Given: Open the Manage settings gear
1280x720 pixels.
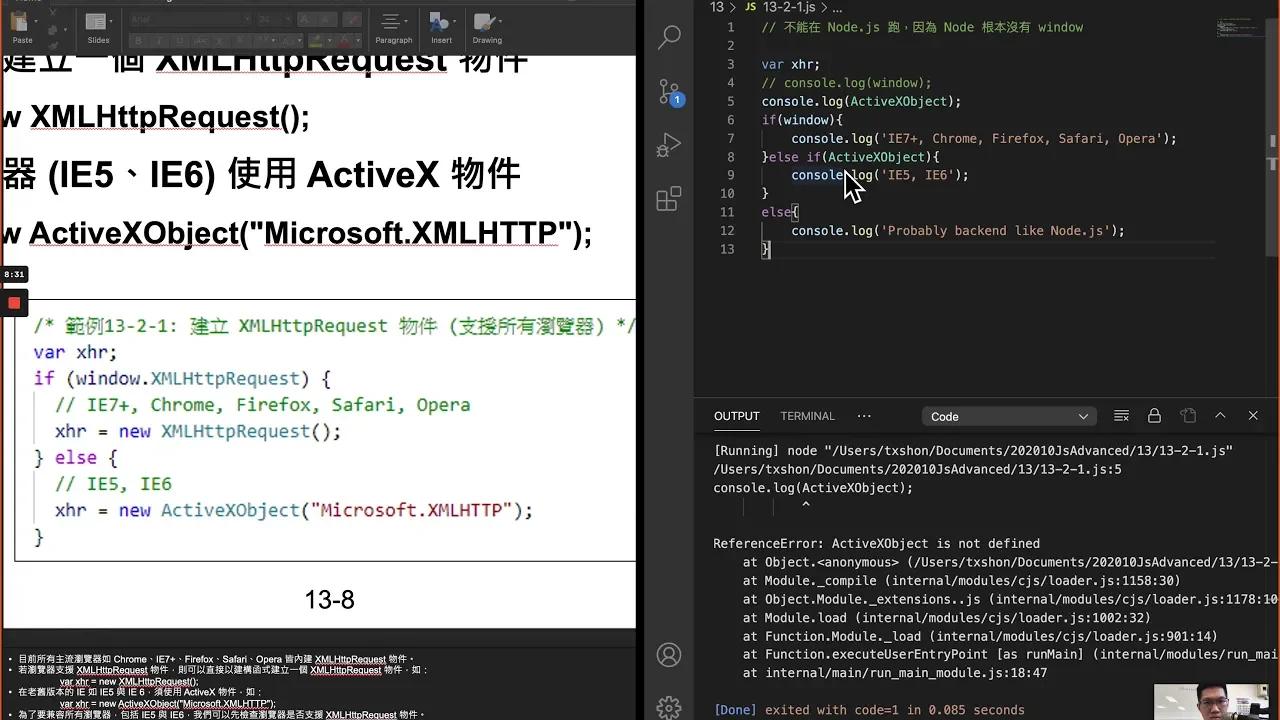Looking at the screenshot, I should point(669,706).
